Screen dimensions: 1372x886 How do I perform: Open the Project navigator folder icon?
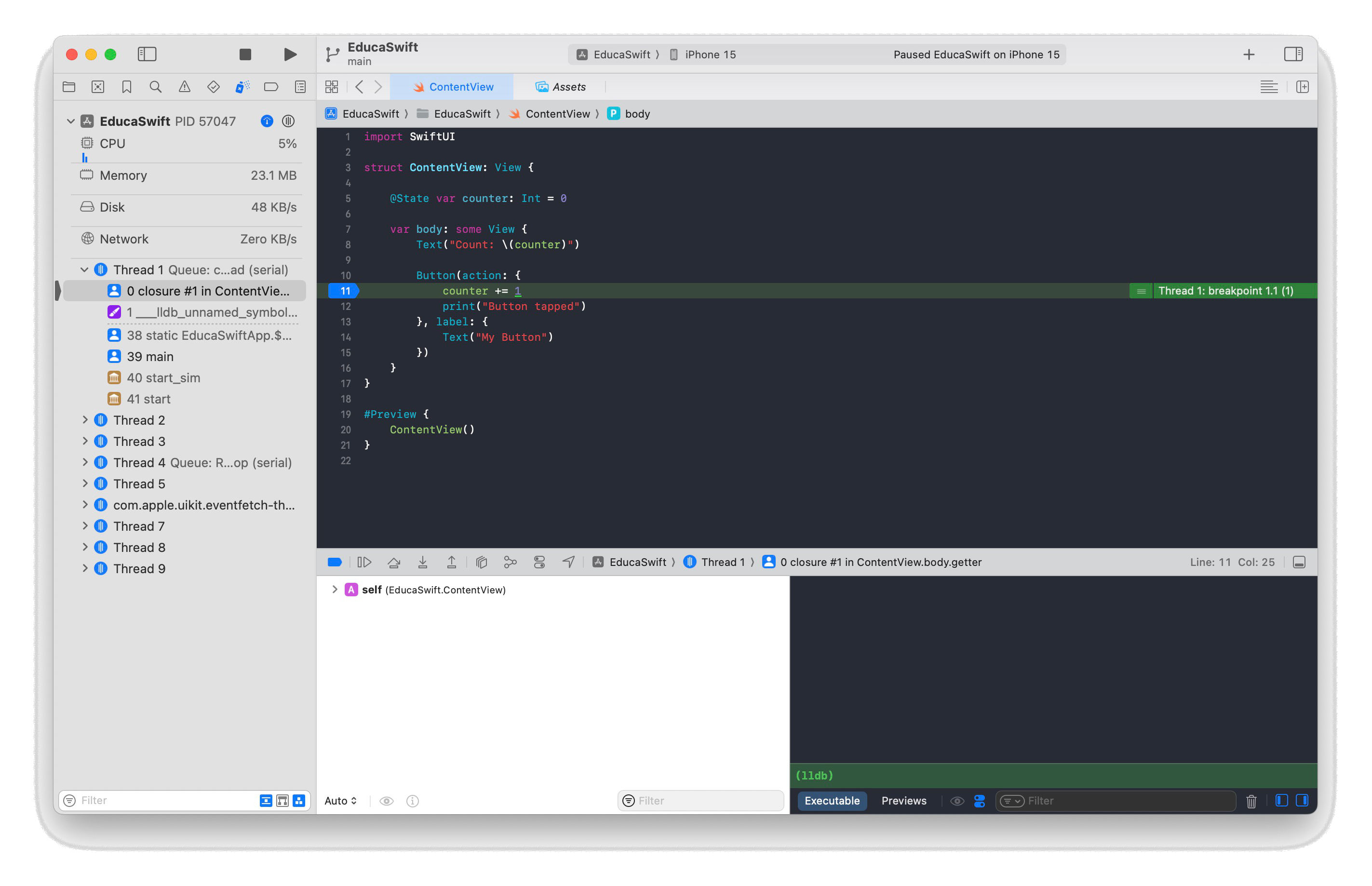coord(69,87)
